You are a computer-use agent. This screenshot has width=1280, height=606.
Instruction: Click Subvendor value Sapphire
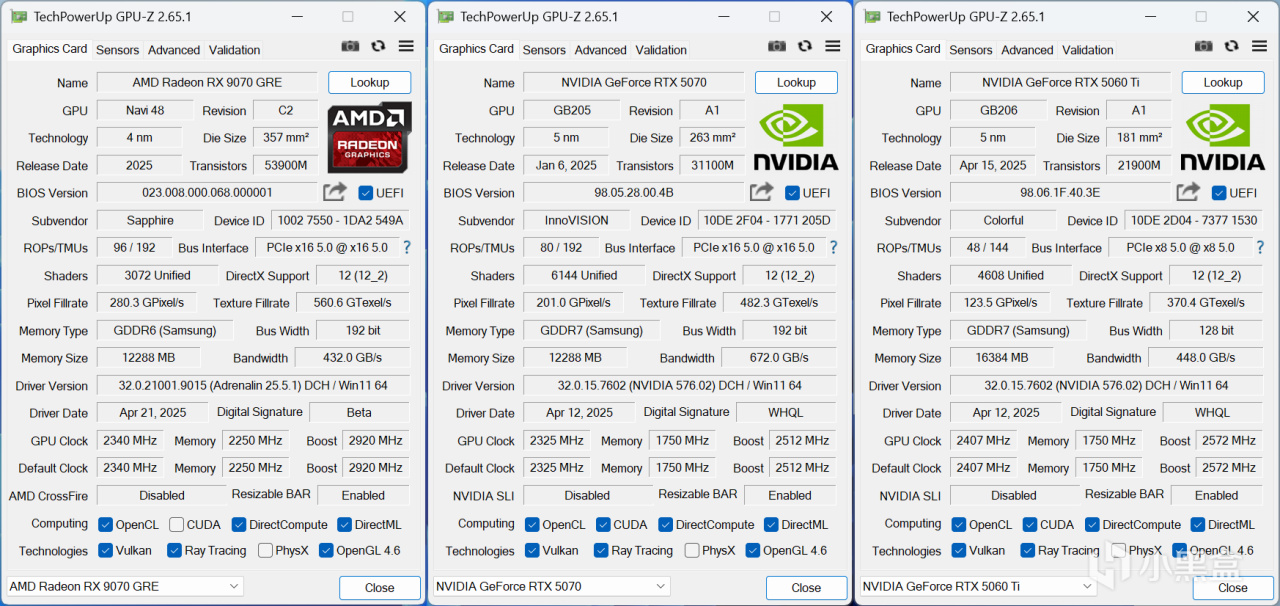pyautogui.click(x=150, y=220)
